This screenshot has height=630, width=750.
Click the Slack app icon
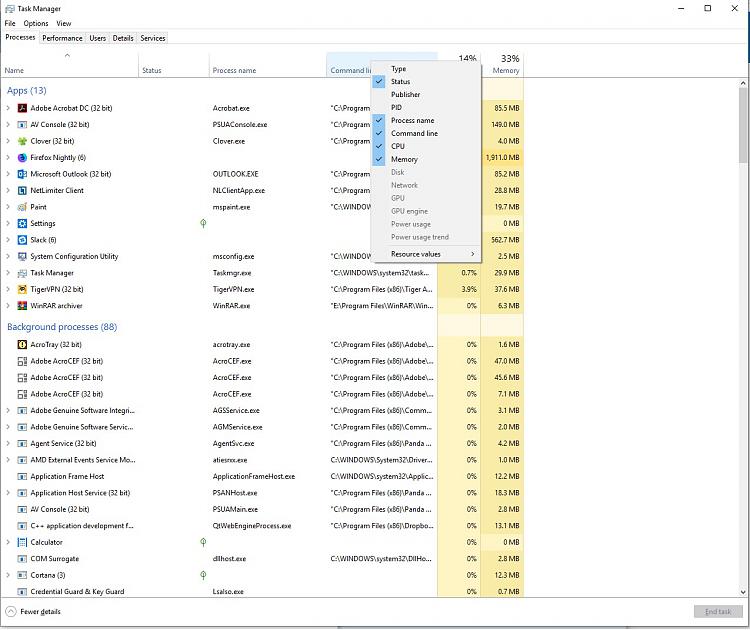coord(22,240)
